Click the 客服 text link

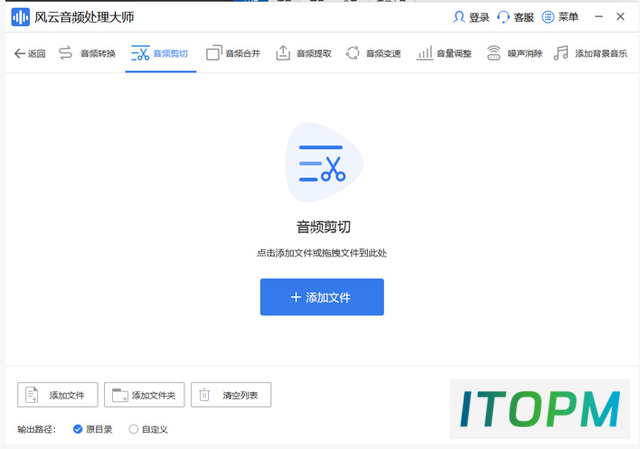[524, 17]
